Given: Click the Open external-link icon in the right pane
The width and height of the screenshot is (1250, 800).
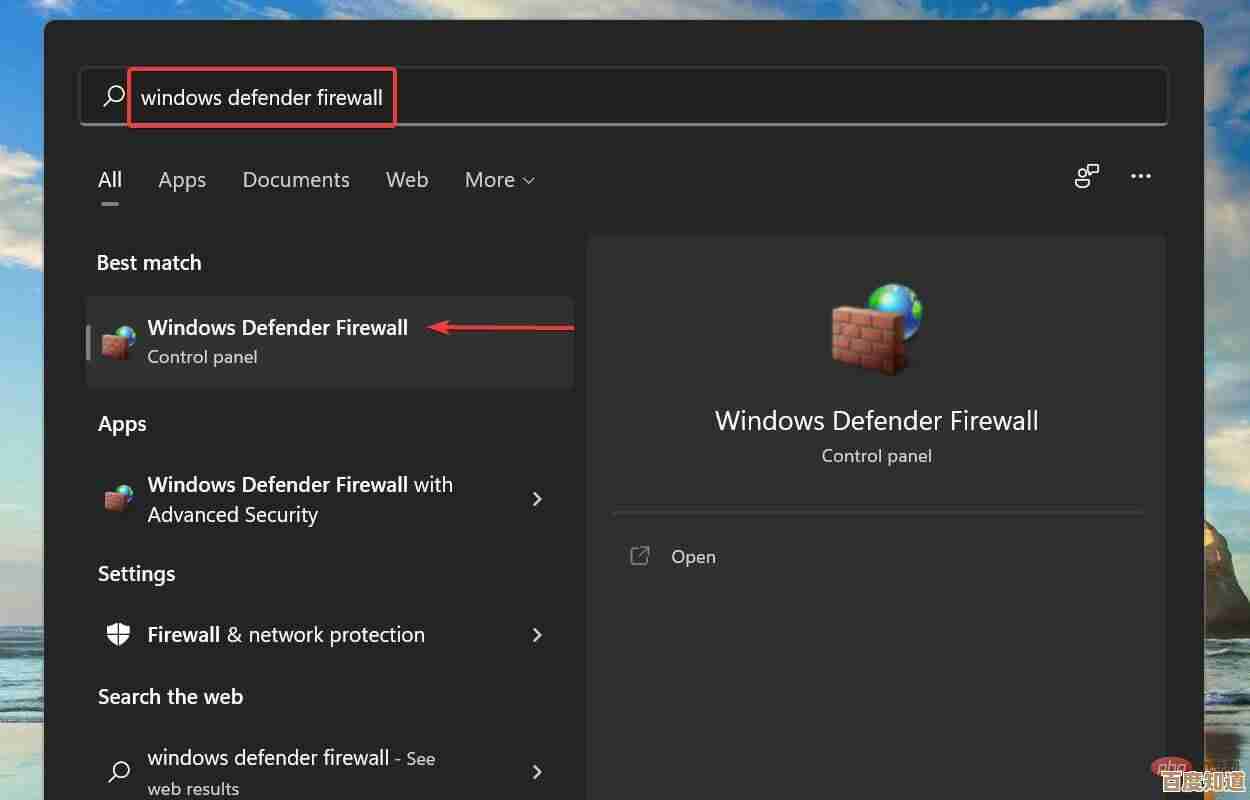Looking at the screenshot, I should coord(639,556).
